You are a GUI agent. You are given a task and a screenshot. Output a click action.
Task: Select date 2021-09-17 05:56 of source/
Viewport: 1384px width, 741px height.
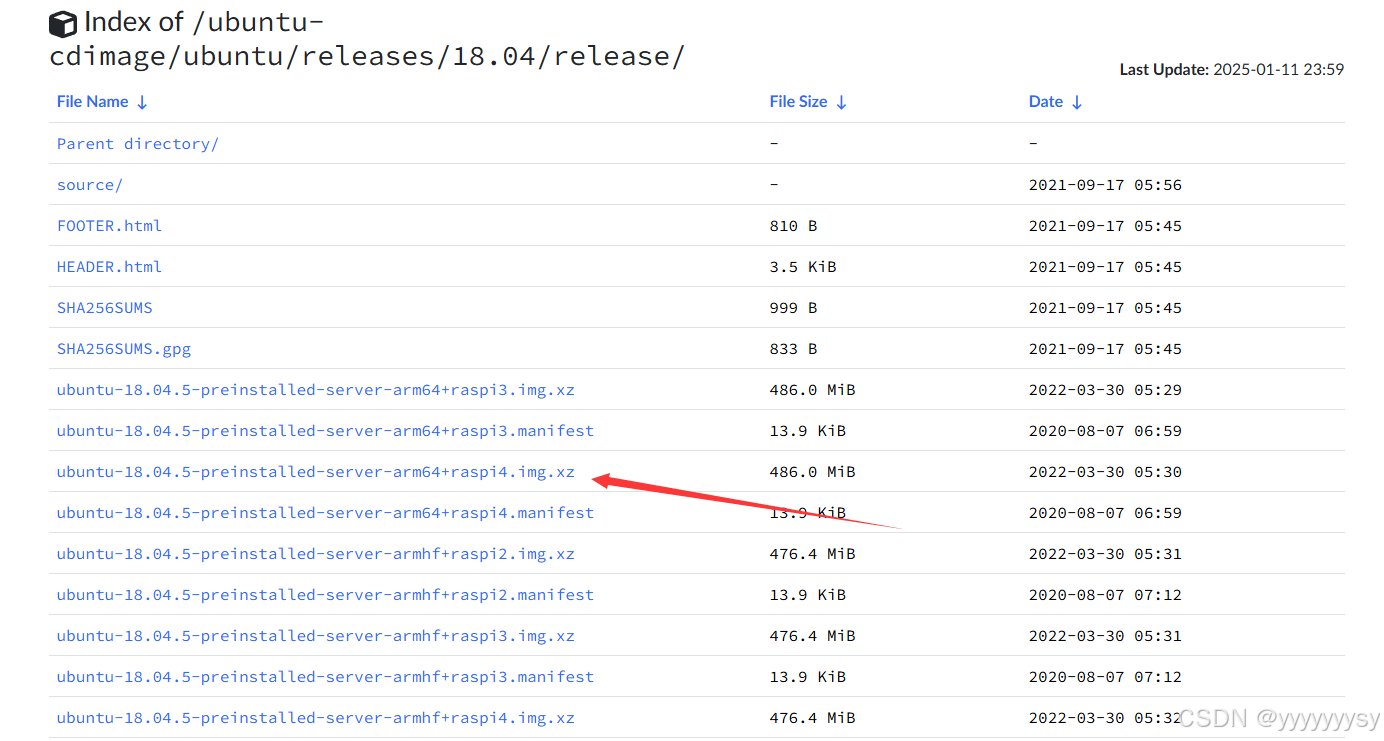click(x=1105, y=185)
